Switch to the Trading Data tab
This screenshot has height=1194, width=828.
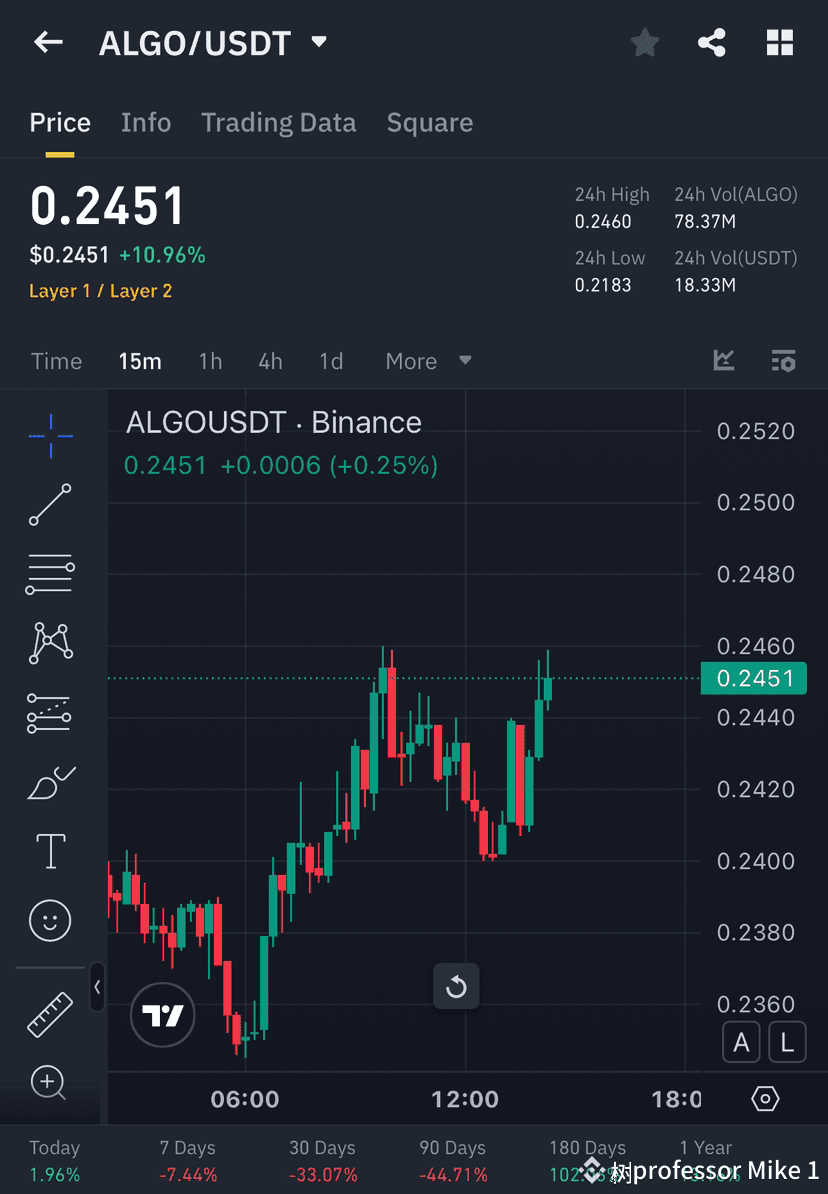pos(278,122)
